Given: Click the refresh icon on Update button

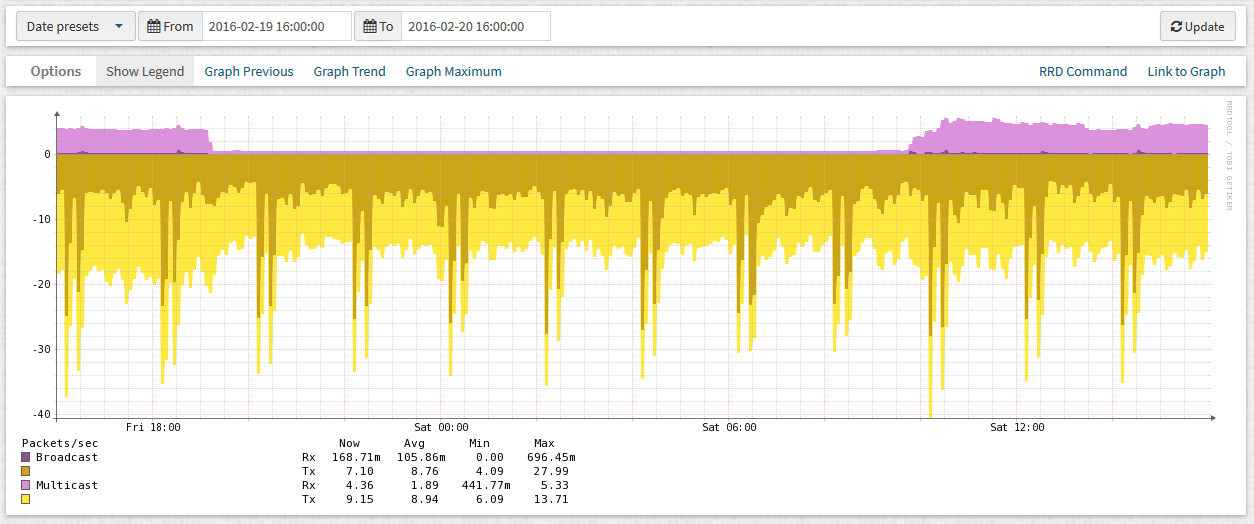Looking at the screenshot, I should [x=1176, y=27].
